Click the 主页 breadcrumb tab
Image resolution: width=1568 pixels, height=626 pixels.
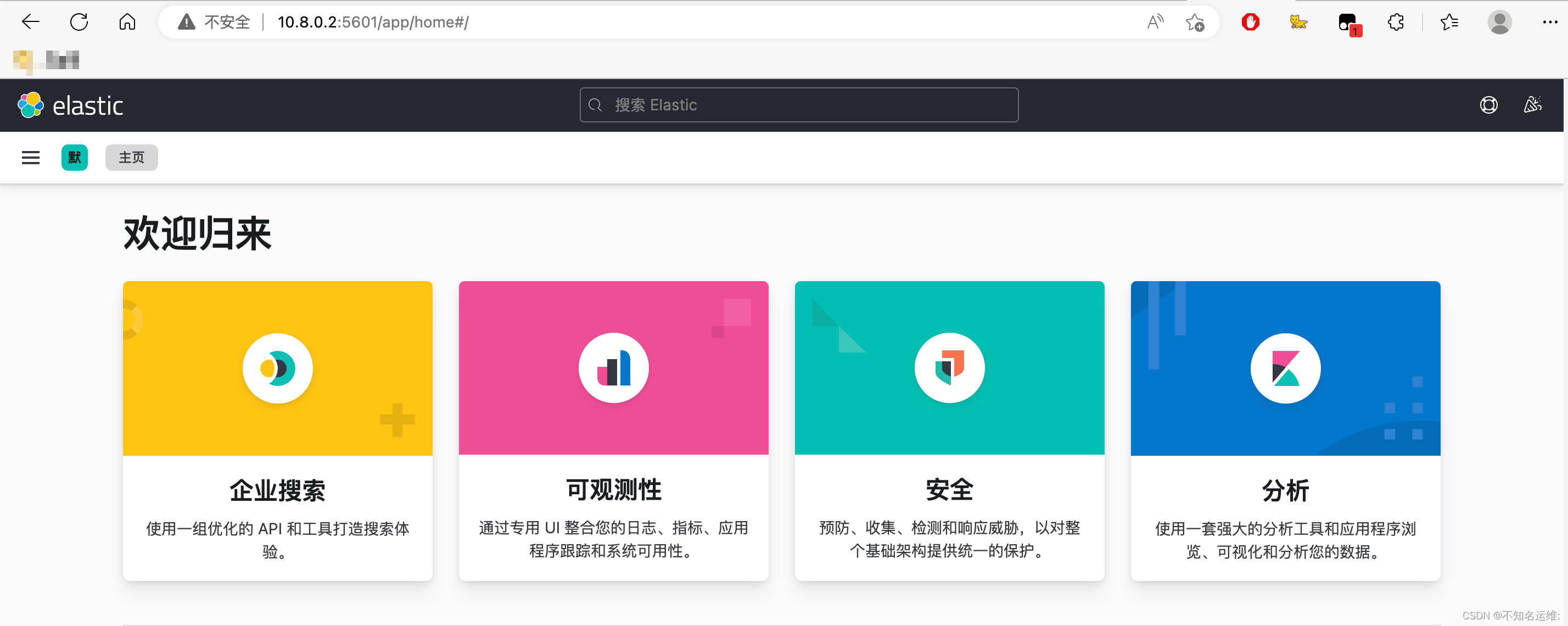click(x=131, y=158)
